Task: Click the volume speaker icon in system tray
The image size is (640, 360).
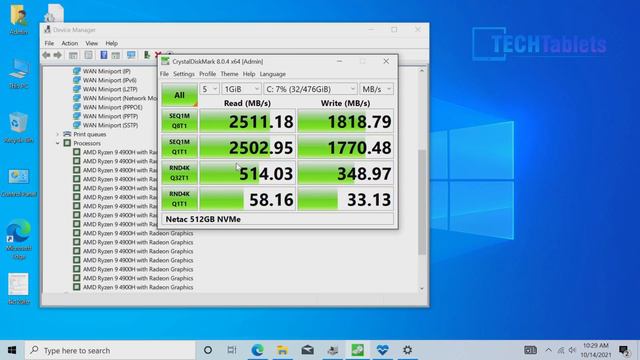Action: [572, 350]
